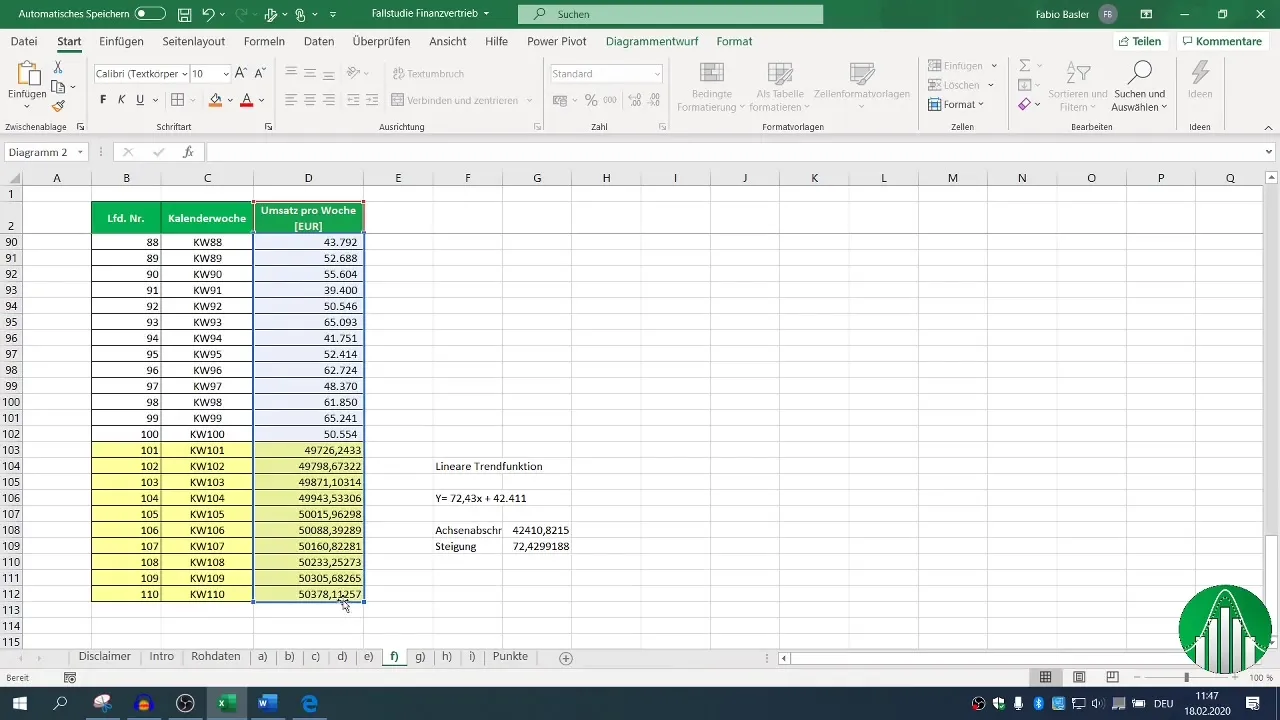Screen dimensions: 1280x720
Task: Decrease font size
Action: point(260,74)
